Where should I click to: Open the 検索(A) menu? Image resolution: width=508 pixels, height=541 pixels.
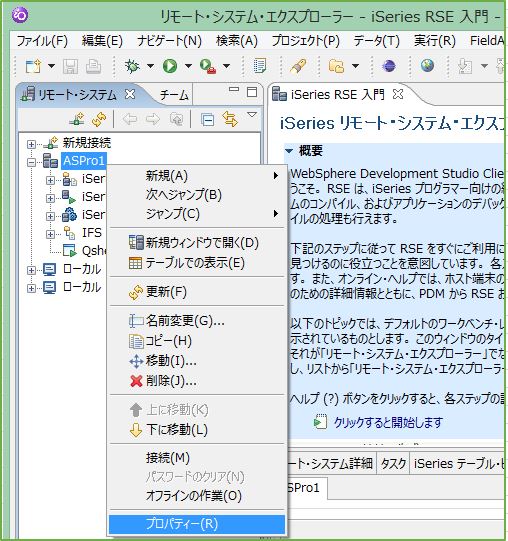click(237, 41)
